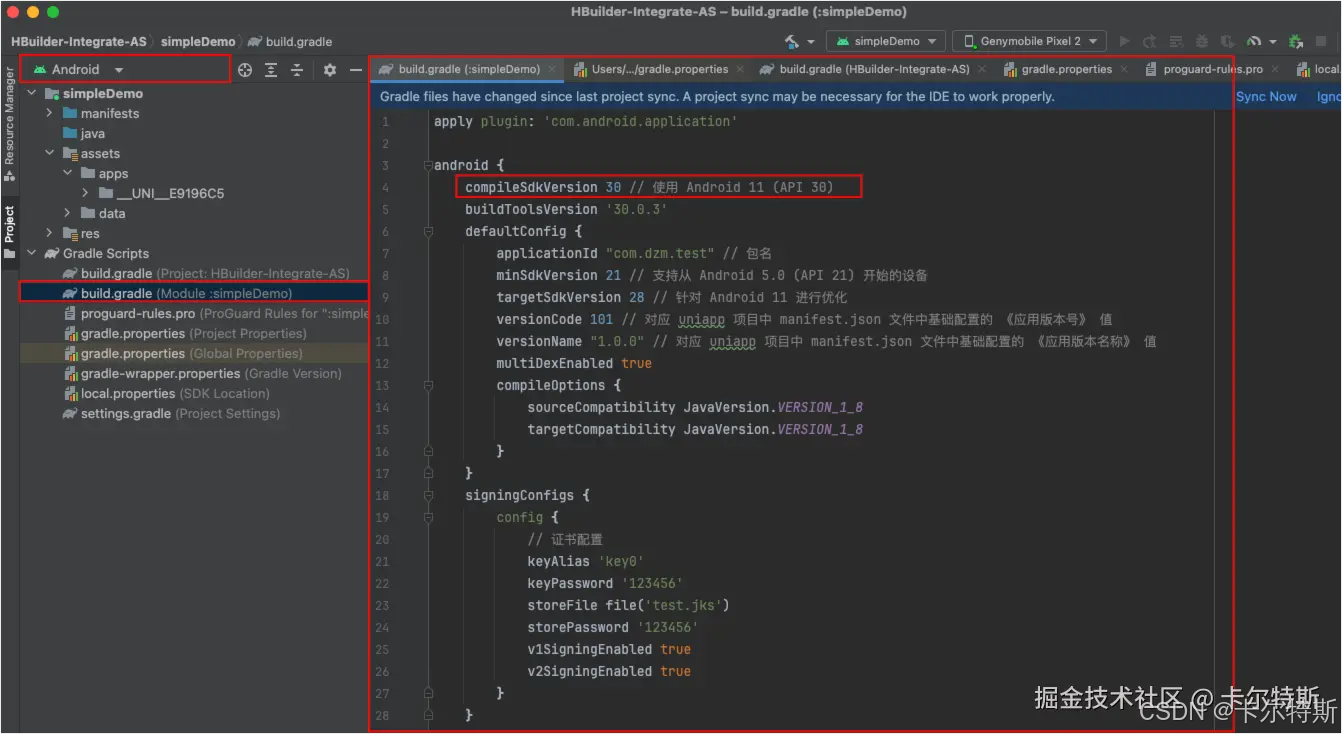Click the Make Project hammer icon

(792, 41)
